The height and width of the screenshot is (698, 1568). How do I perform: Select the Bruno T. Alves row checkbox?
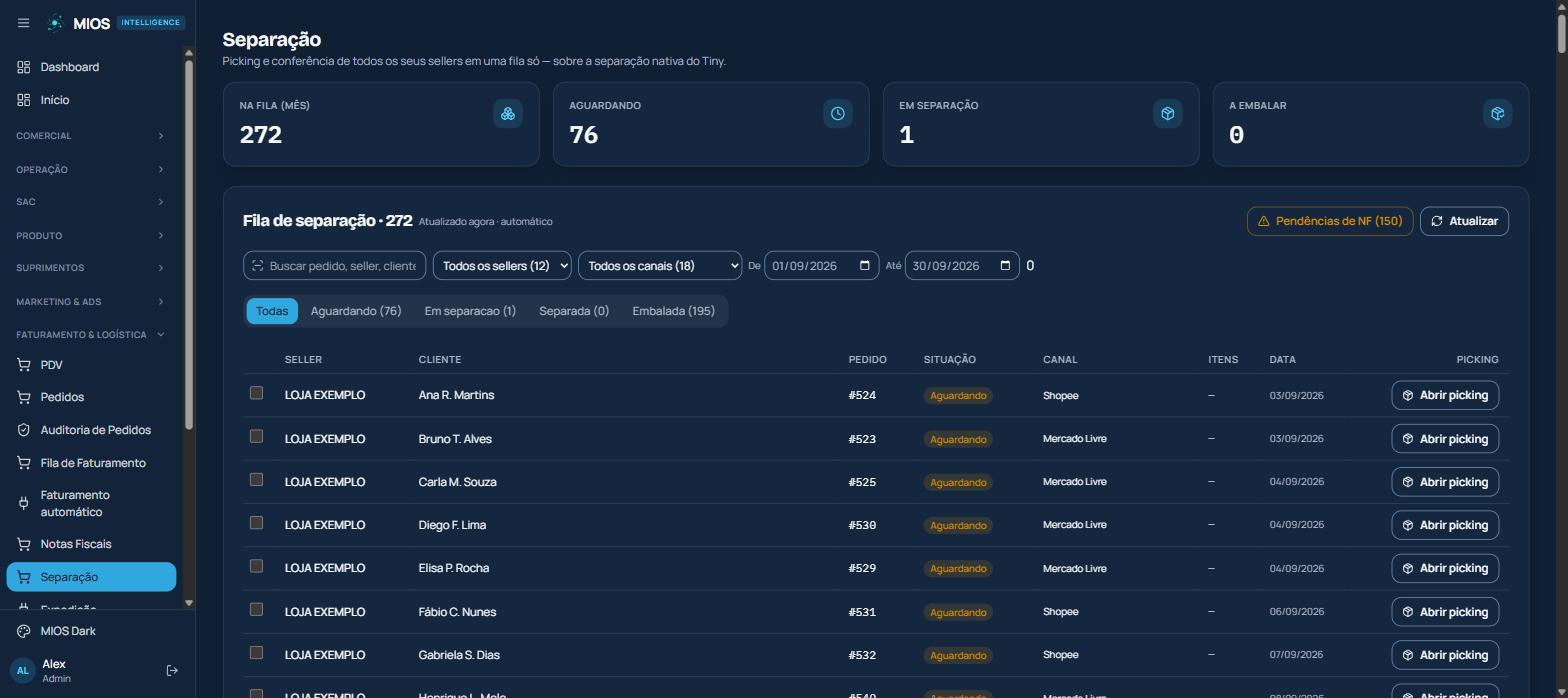(256, 436)
